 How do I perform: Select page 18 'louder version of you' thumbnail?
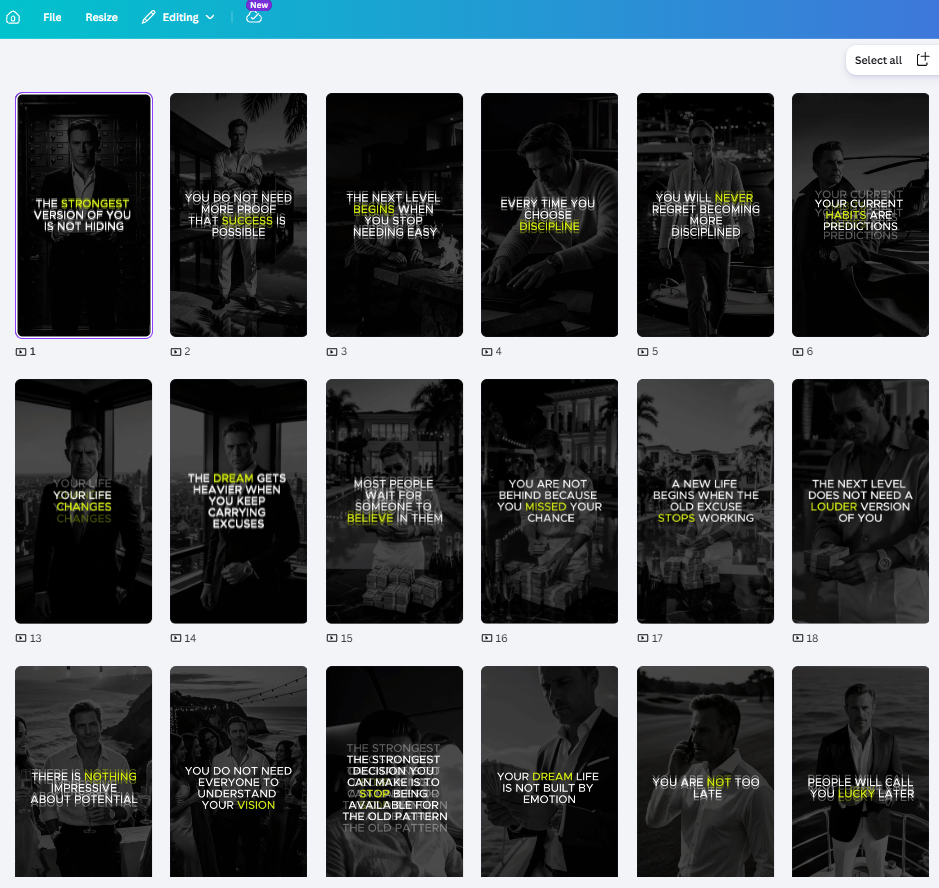point(860,501)
